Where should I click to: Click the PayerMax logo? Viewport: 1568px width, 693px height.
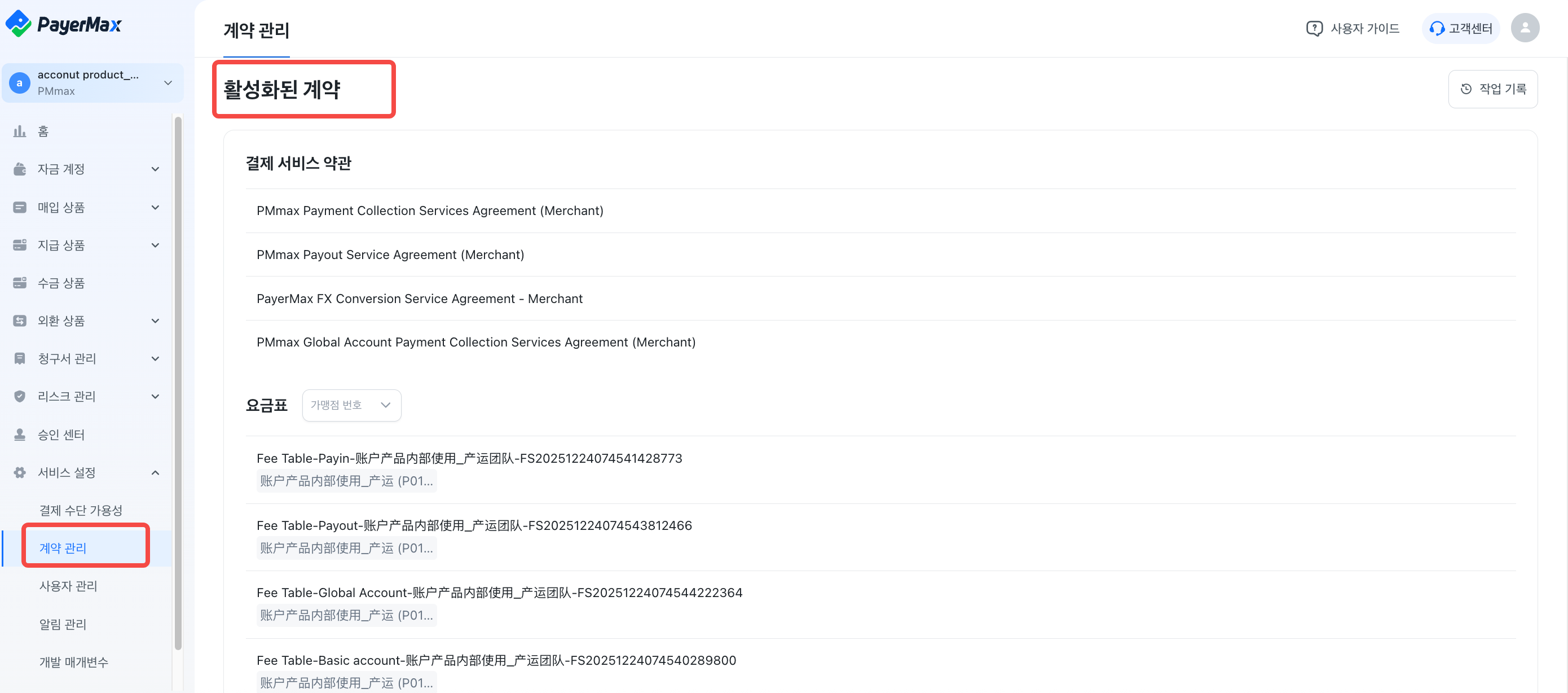point(63,24)
